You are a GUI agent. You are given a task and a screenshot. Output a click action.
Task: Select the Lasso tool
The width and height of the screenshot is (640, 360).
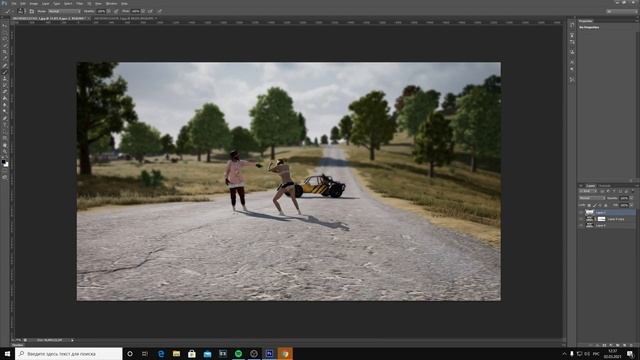(5, 39)
